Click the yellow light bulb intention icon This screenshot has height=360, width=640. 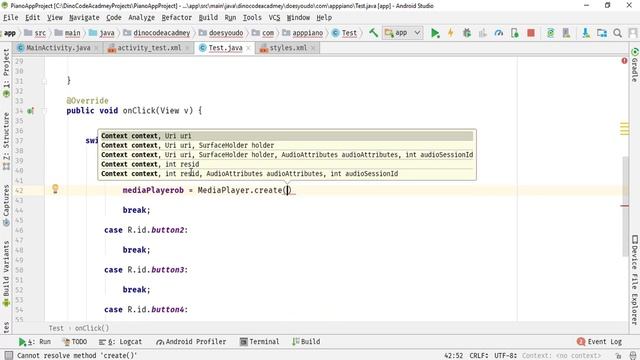tap(55, 189)
